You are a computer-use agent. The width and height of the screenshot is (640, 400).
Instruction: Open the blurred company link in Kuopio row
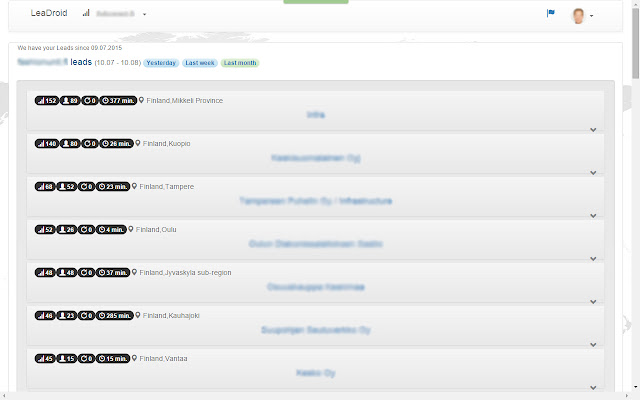(x=316, y=158)
